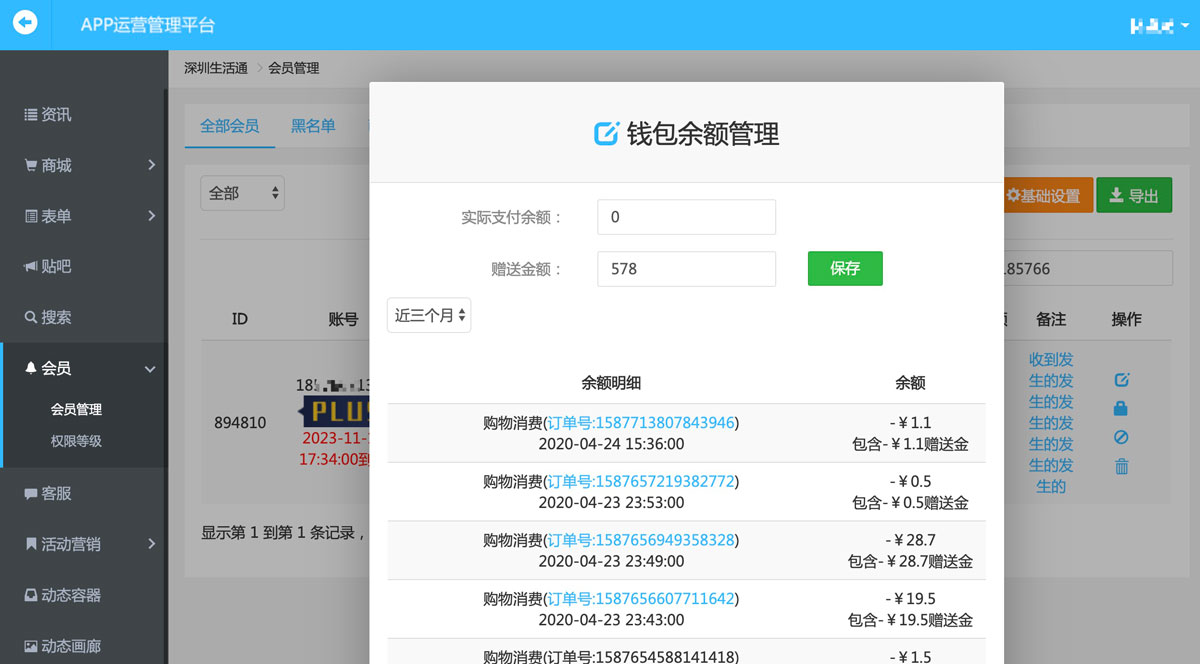The image size is (1200, 664).
Task: Open 搜索 via its magnifier icon
Action: pos(31,318)
